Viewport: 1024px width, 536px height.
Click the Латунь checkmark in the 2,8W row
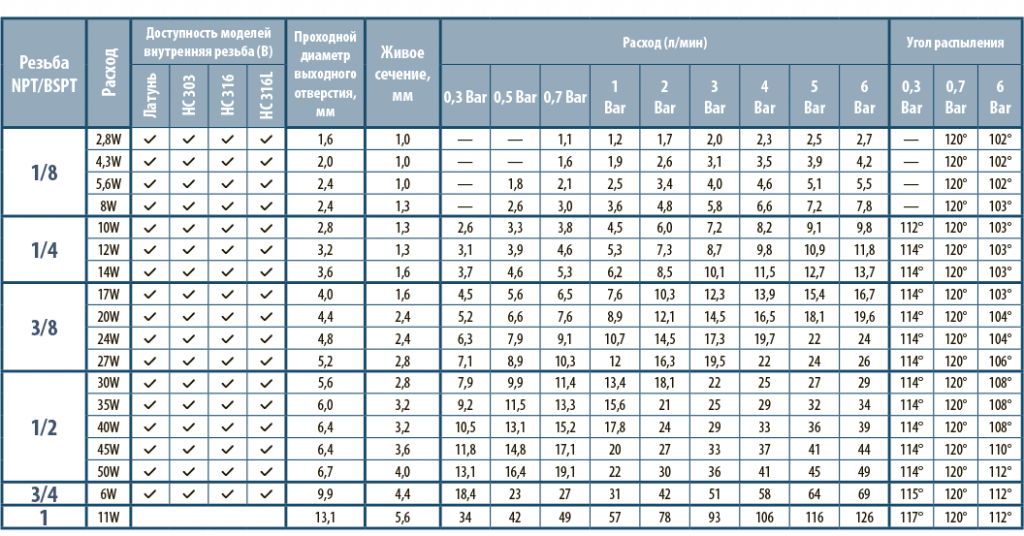coord(150,139)
